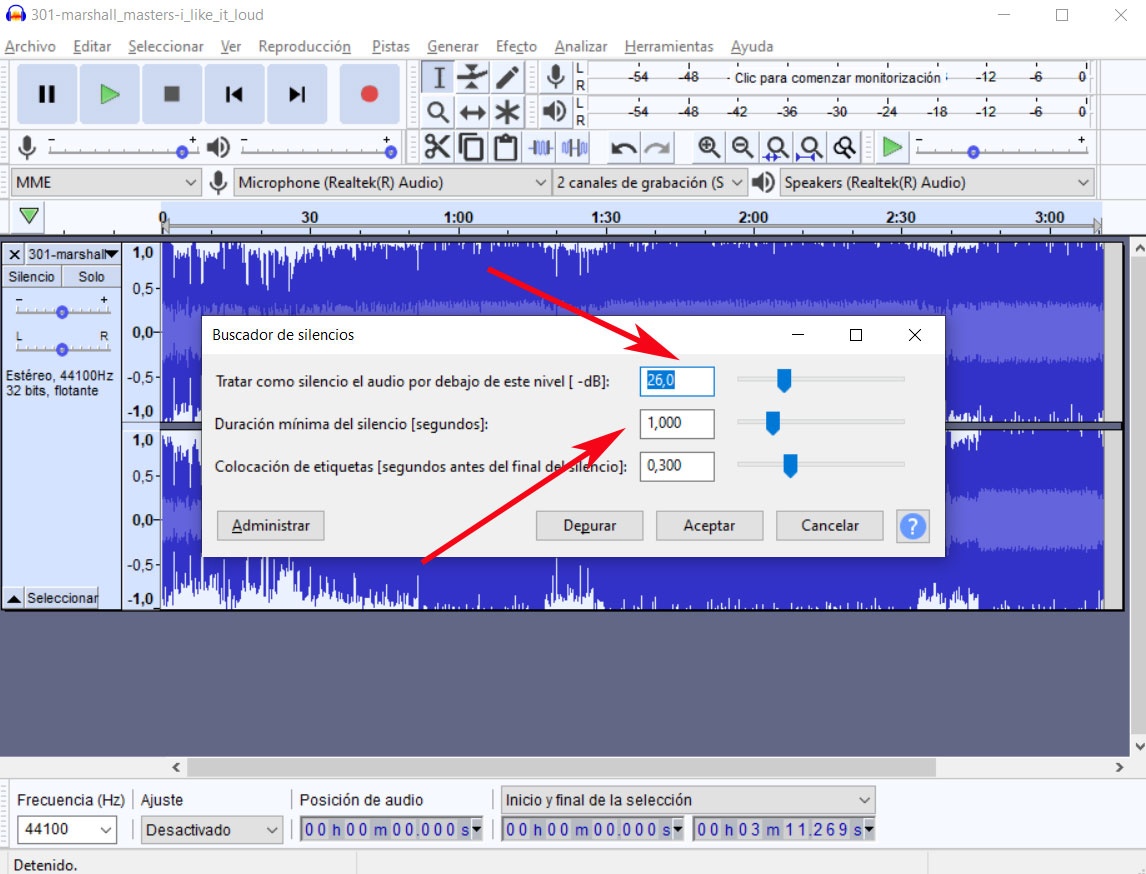The height and width of the screenshot is (874, 1146).
Task: Select the Time Shift tool
Action: pos(473,113)
